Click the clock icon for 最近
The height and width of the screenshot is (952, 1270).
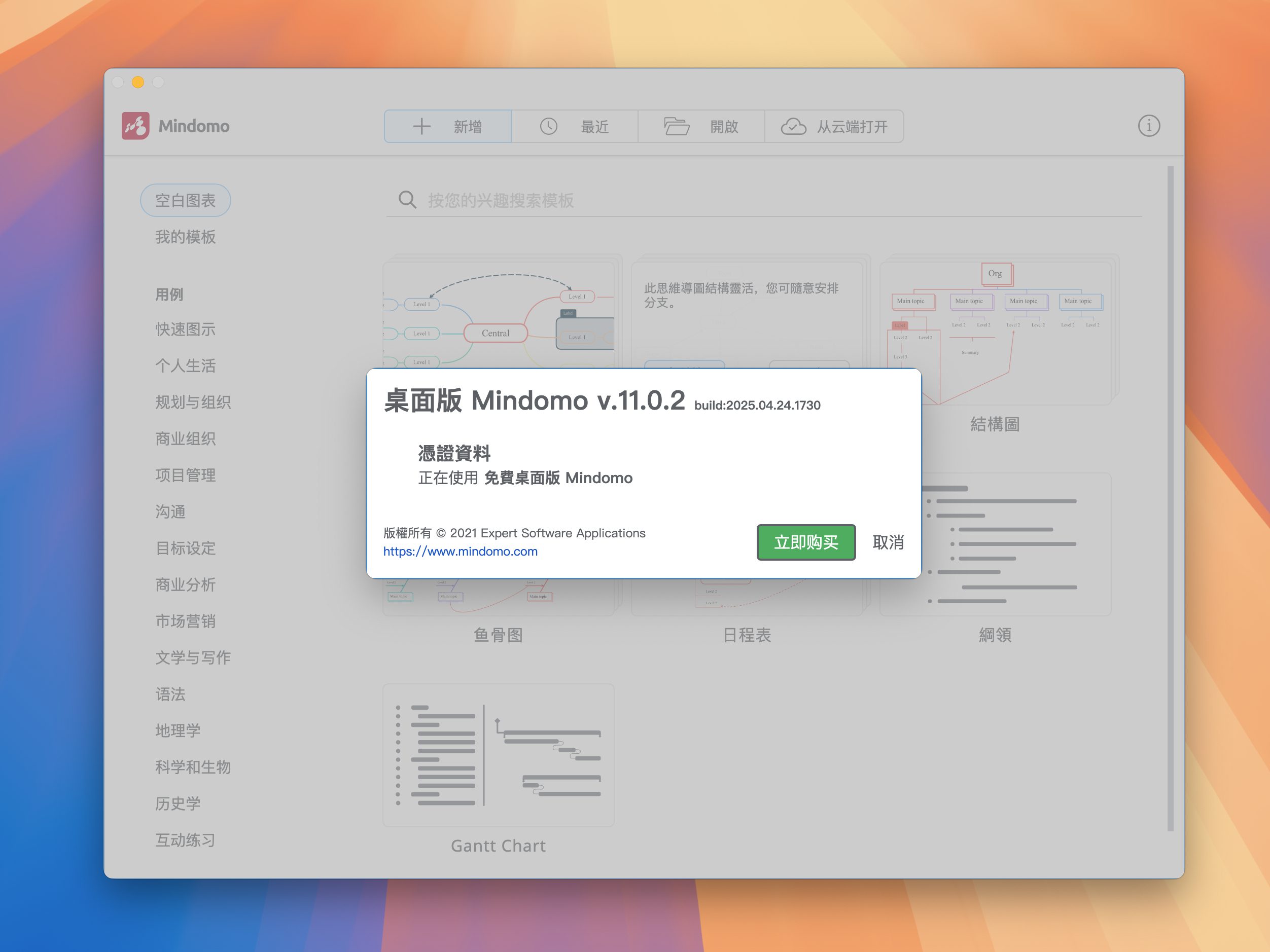point(548,126)
